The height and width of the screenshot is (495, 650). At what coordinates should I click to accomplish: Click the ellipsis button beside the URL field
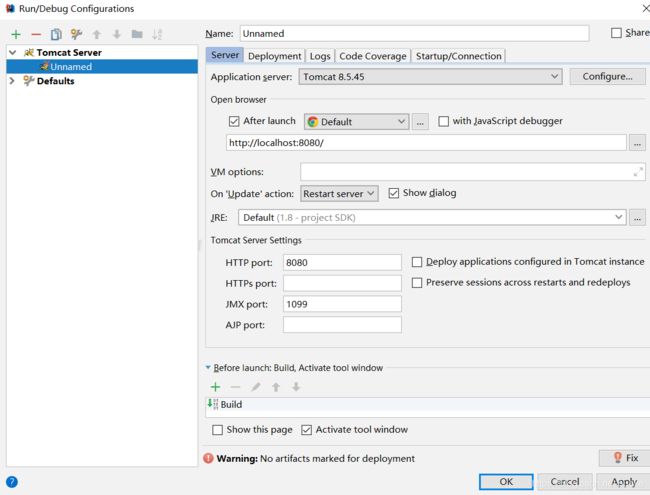click(637, 143)
